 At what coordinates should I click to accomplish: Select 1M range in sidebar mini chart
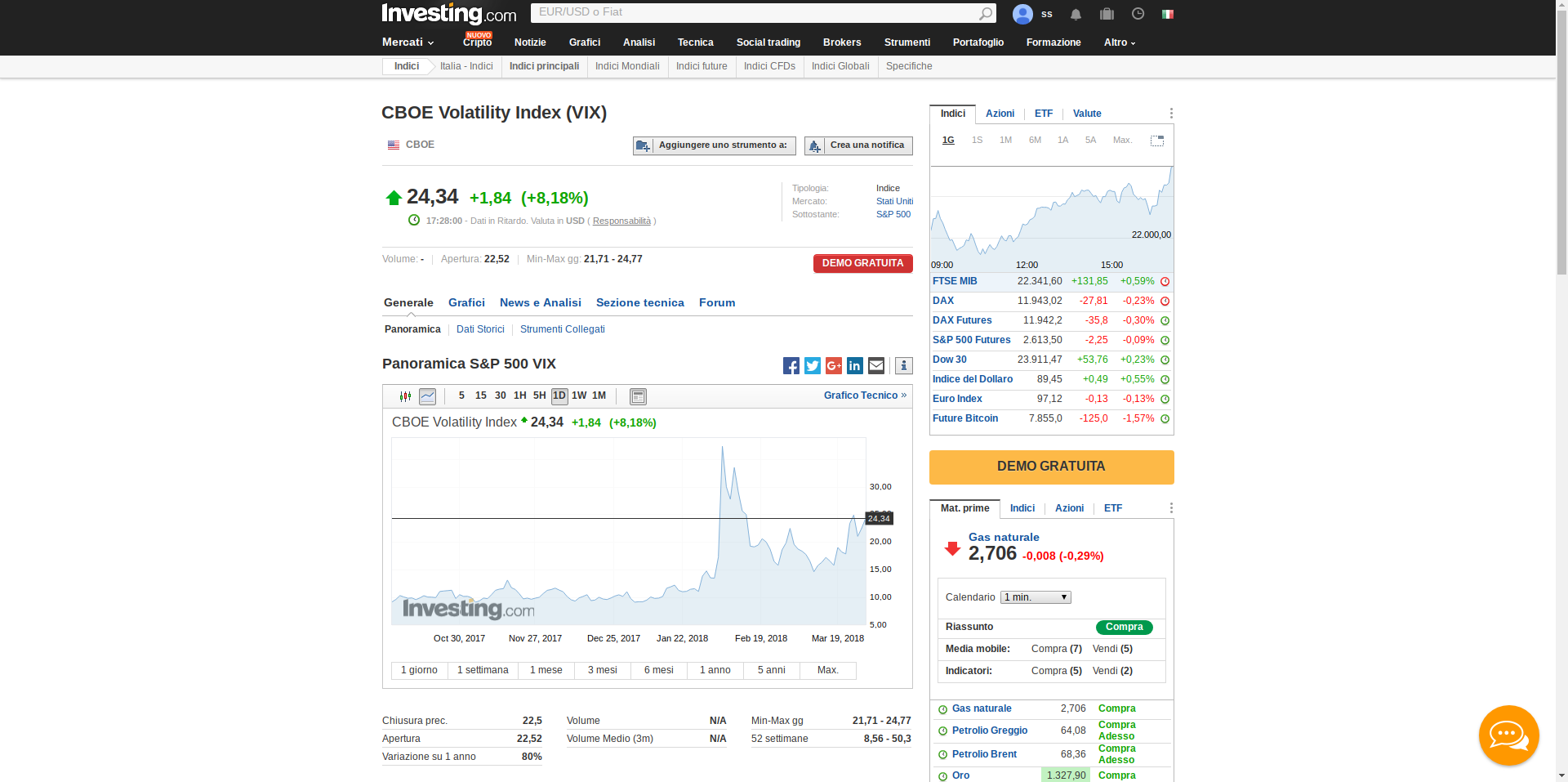(1005, 141)
